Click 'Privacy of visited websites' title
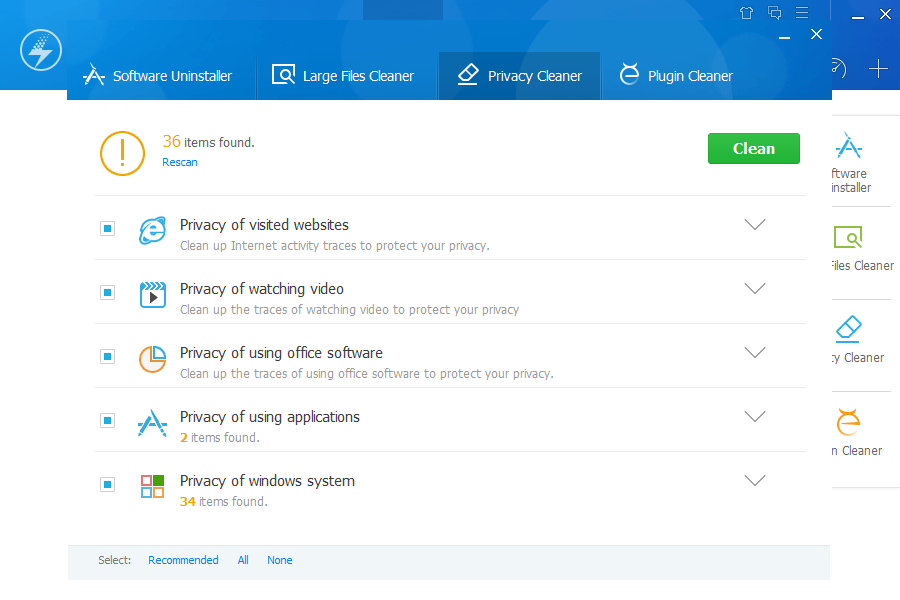The width and height of the screenshot is (900, 600). click(265, 224)
